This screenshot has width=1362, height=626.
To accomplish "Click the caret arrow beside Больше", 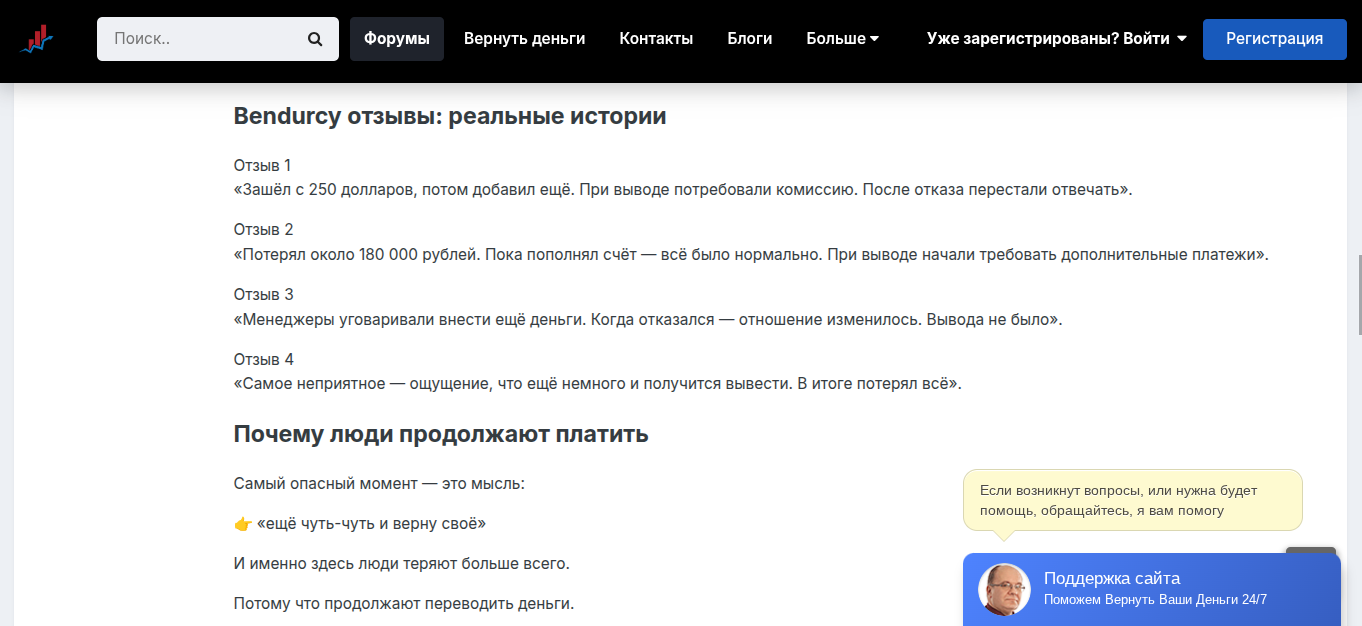I will point(874,39).
